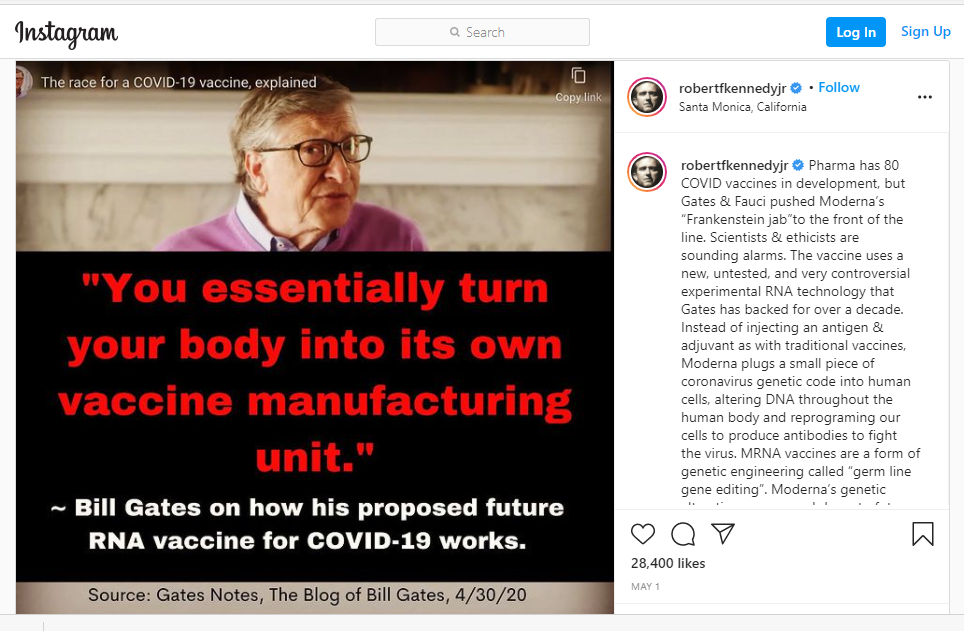Click the MAY 1 post date
This screenshot has width=964, height=631.
[x=645, y=587]
